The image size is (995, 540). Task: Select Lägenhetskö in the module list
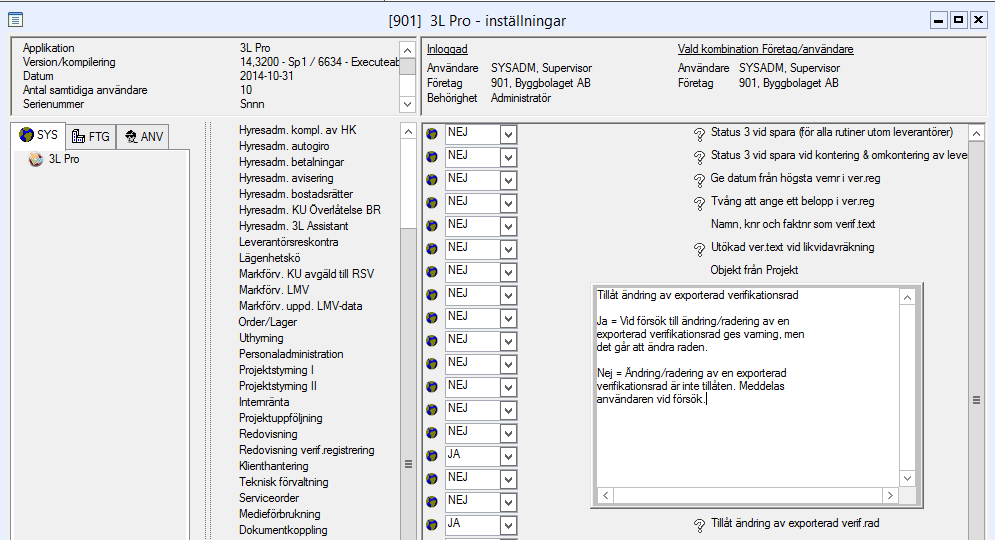[270, 258]
